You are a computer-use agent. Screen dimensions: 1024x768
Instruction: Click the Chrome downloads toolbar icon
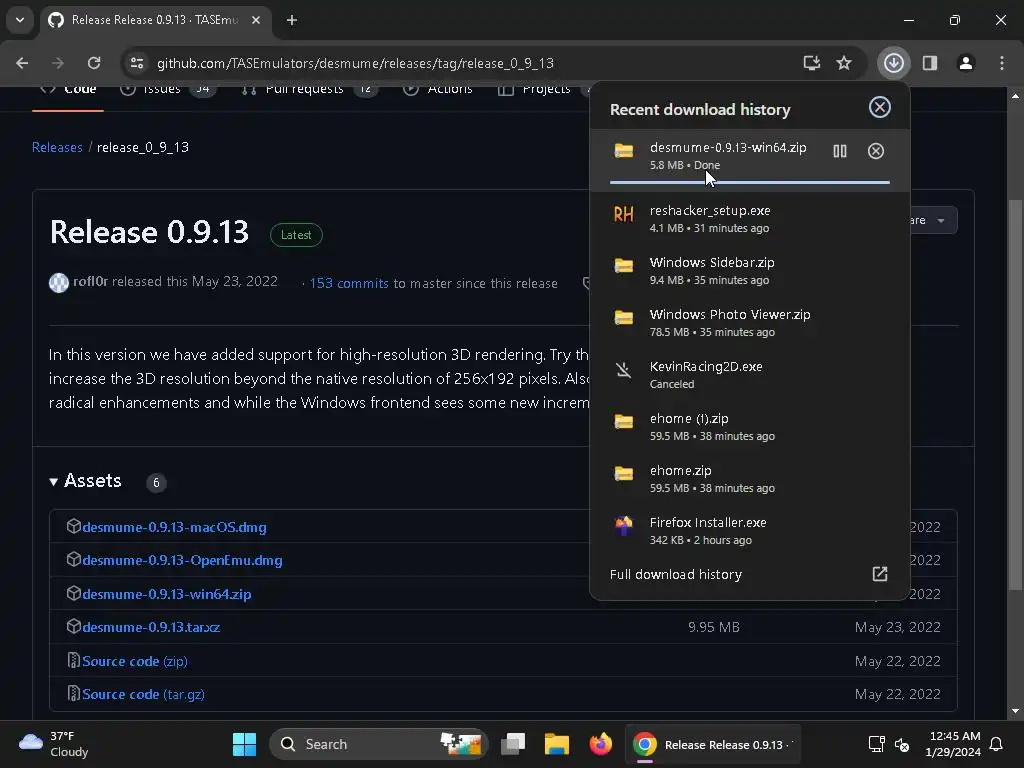click(x=893, y=63)
